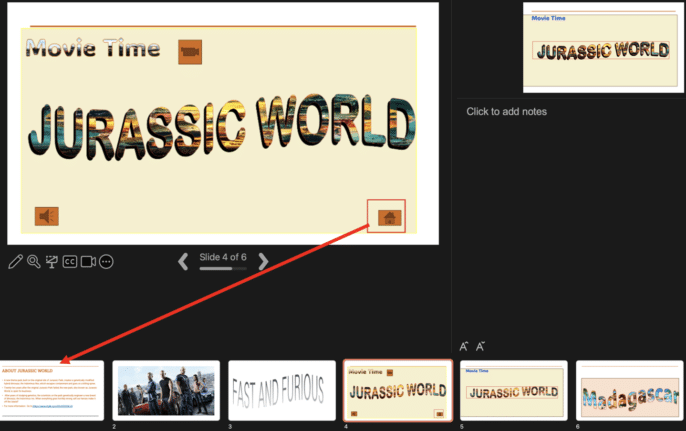Select the About Jurassic World slide 1 thumbnail
Screen dimensions: 686x431
click(x=52, y=391)
